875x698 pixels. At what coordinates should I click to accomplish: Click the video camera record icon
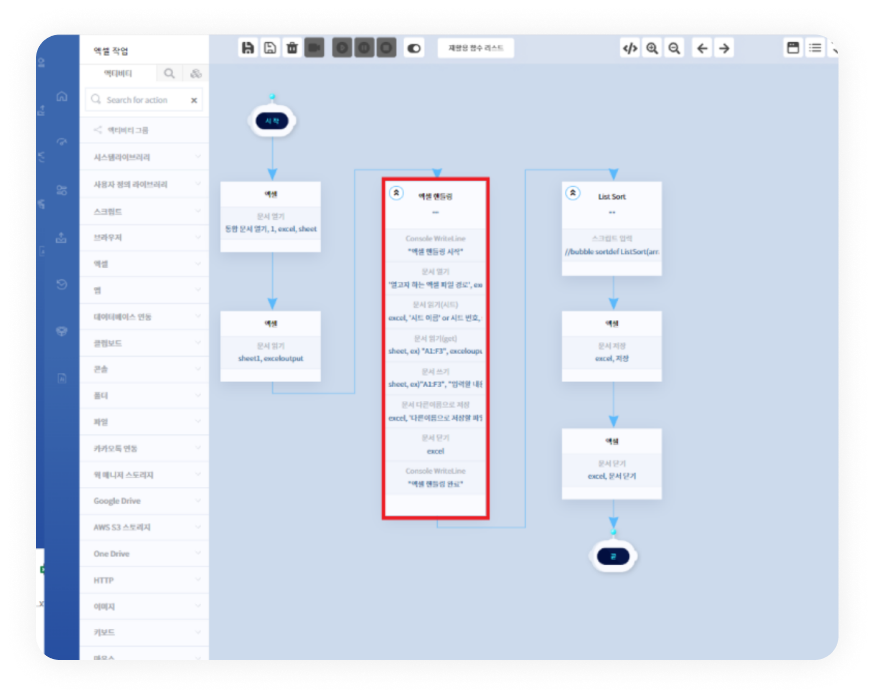314,48
